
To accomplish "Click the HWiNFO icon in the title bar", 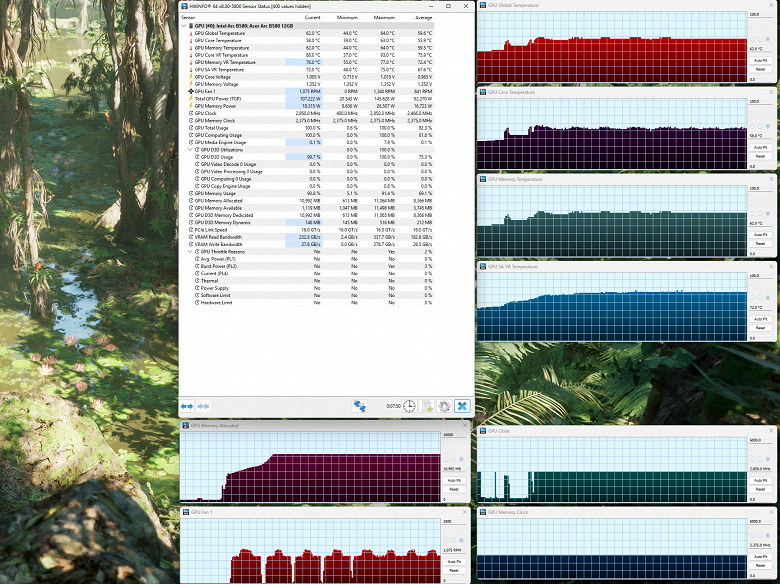I will (185, 6).
